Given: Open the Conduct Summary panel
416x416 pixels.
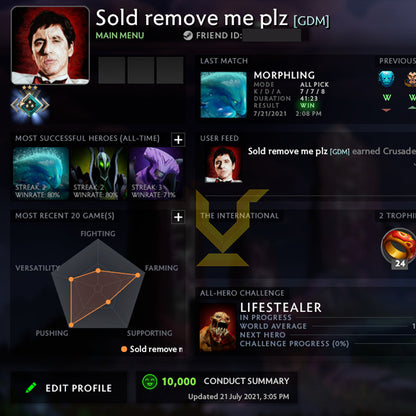Looking at the screenshot, I should (217, 387).
